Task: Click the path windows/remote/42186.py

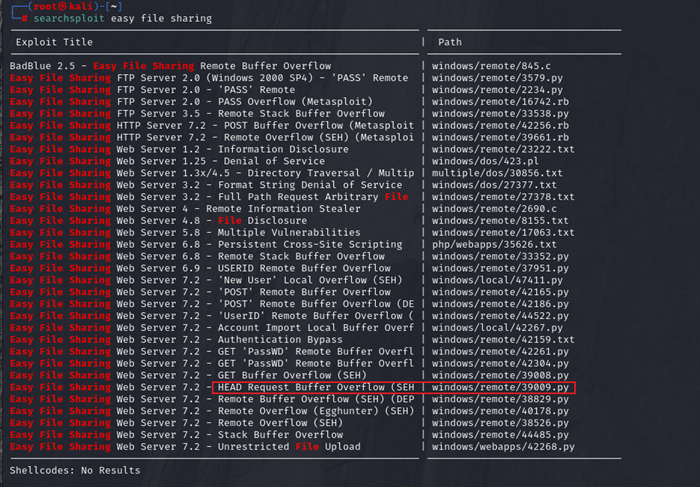Action: (500, 304)
